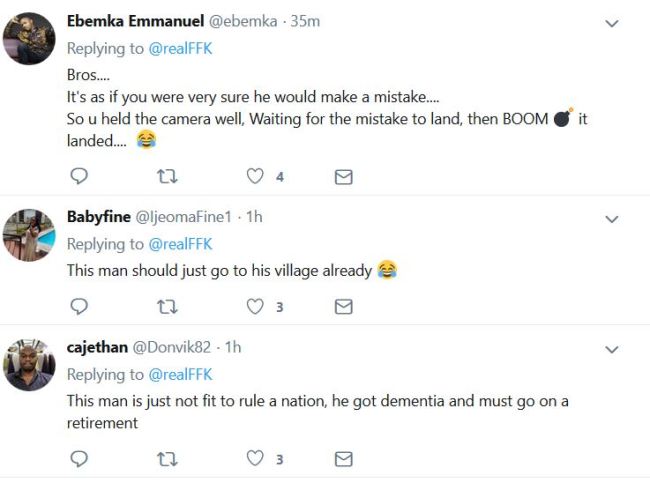
Task: Like Babyfine's tweet
Action: pyautogui.click(x=255, y=306)
